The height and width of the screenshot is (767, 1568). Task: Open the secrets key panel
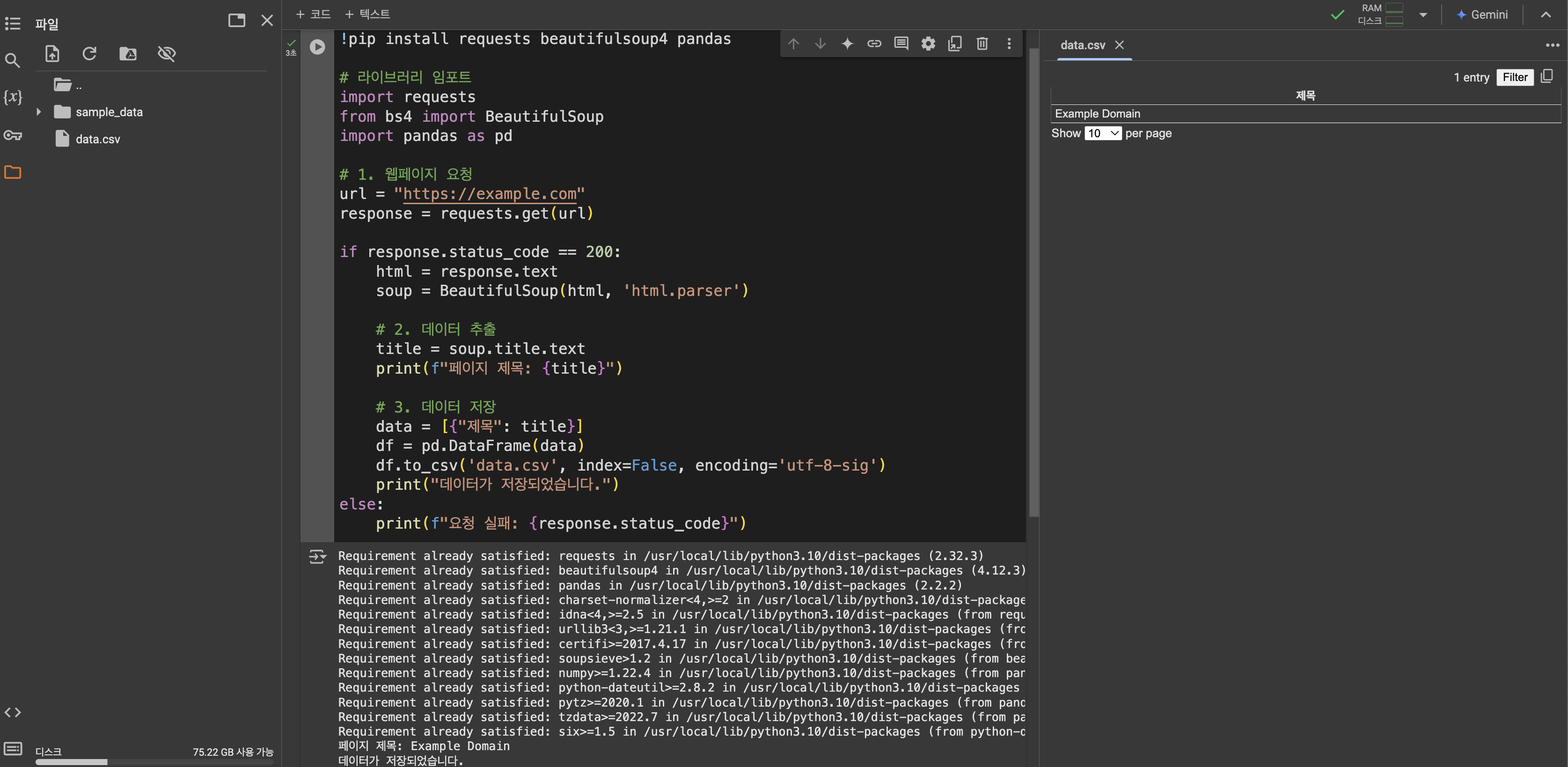click(13, 135)
